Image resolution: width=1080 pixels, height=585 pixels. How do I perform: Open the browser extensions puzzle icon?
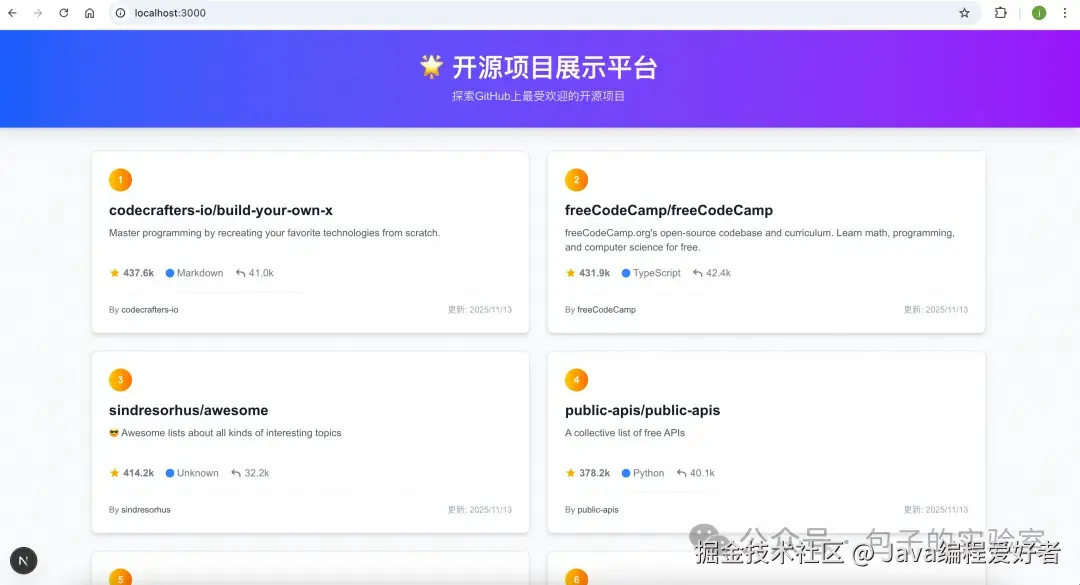[1001, 13]
